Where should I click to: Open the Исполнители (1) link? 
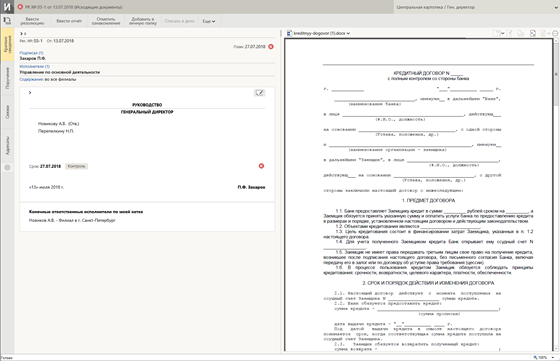click(35, 66)
